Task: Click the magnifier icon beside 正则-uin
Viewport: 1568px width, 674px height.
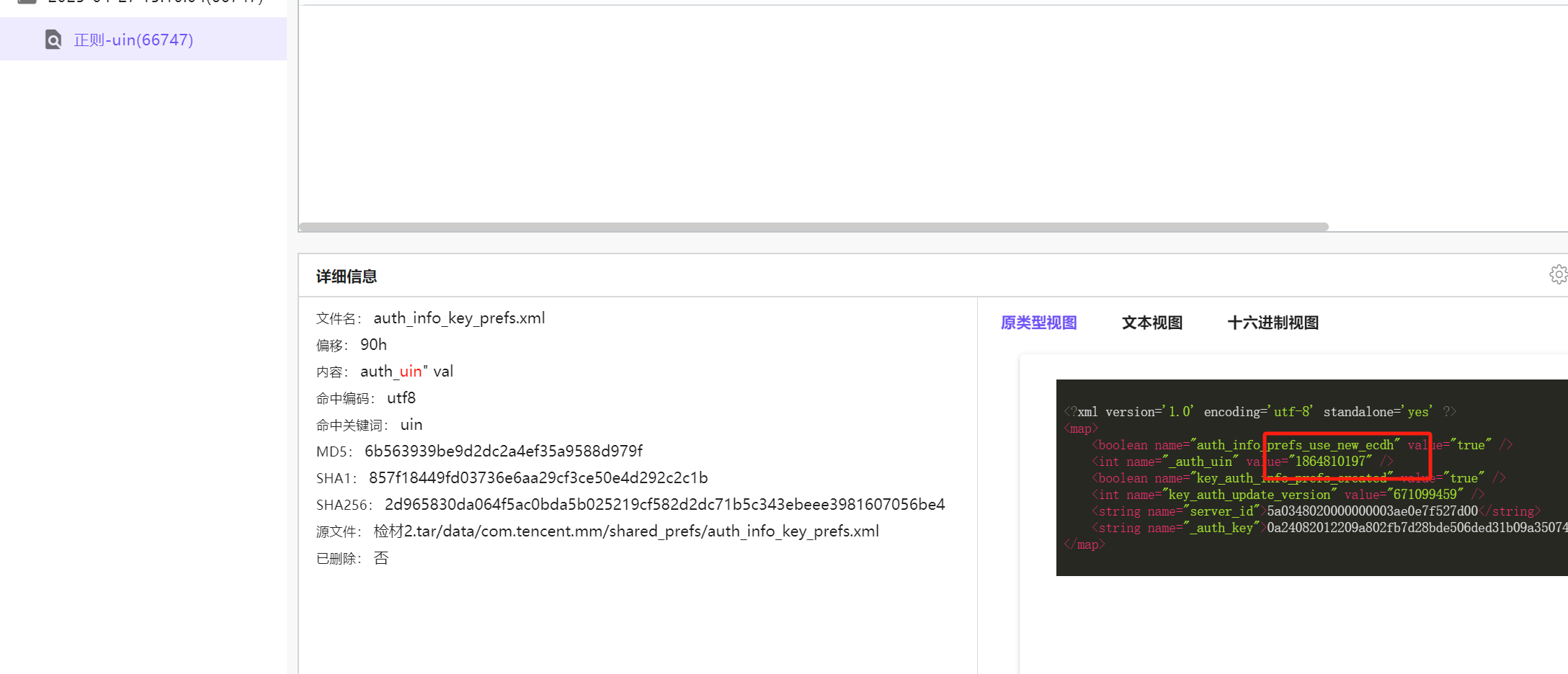Action: (53, 40)
